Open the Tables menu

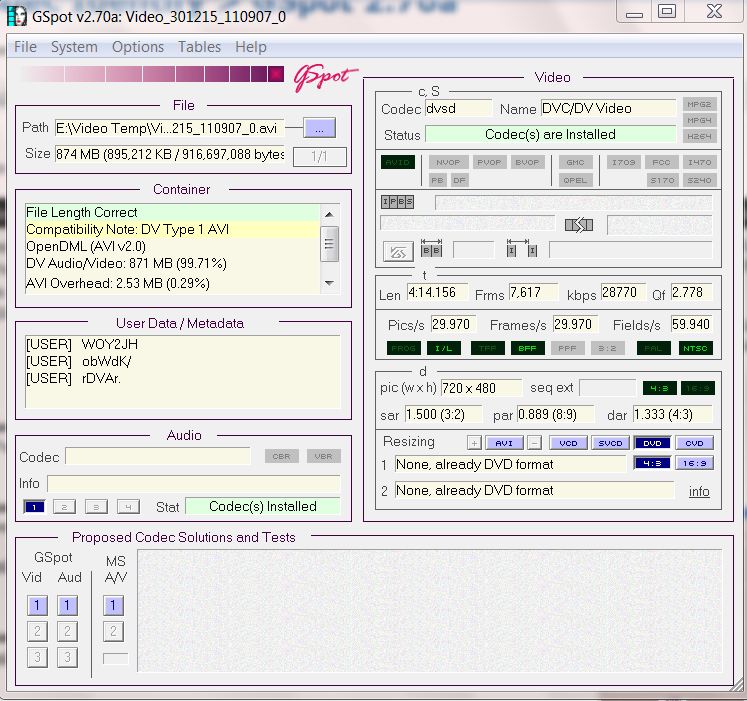click(x=199, y=47)
